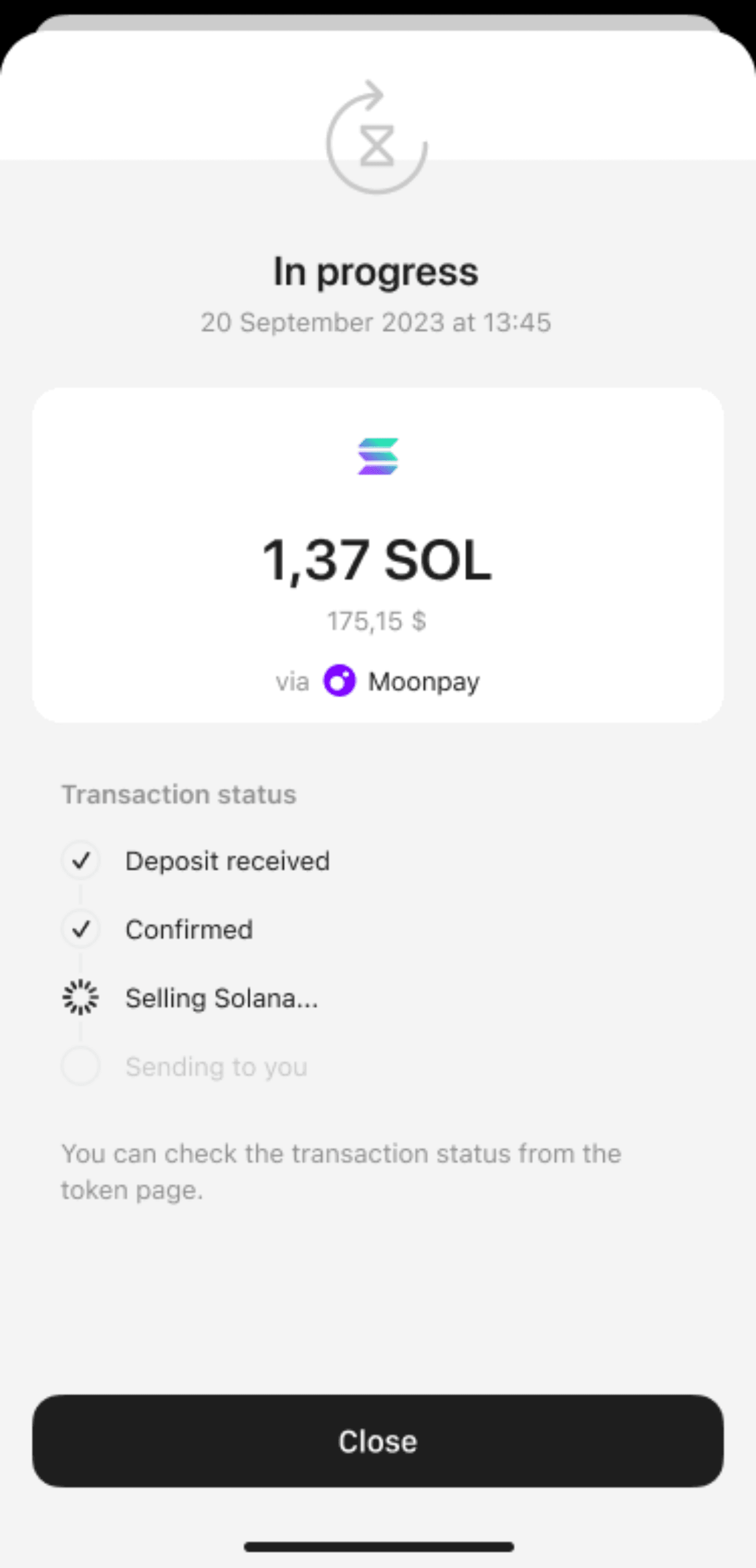The width and height of the screenshot is (756, 1568).
Task: Tap the 20 September 2023 timestamp
Action: (x=376, y=322)
